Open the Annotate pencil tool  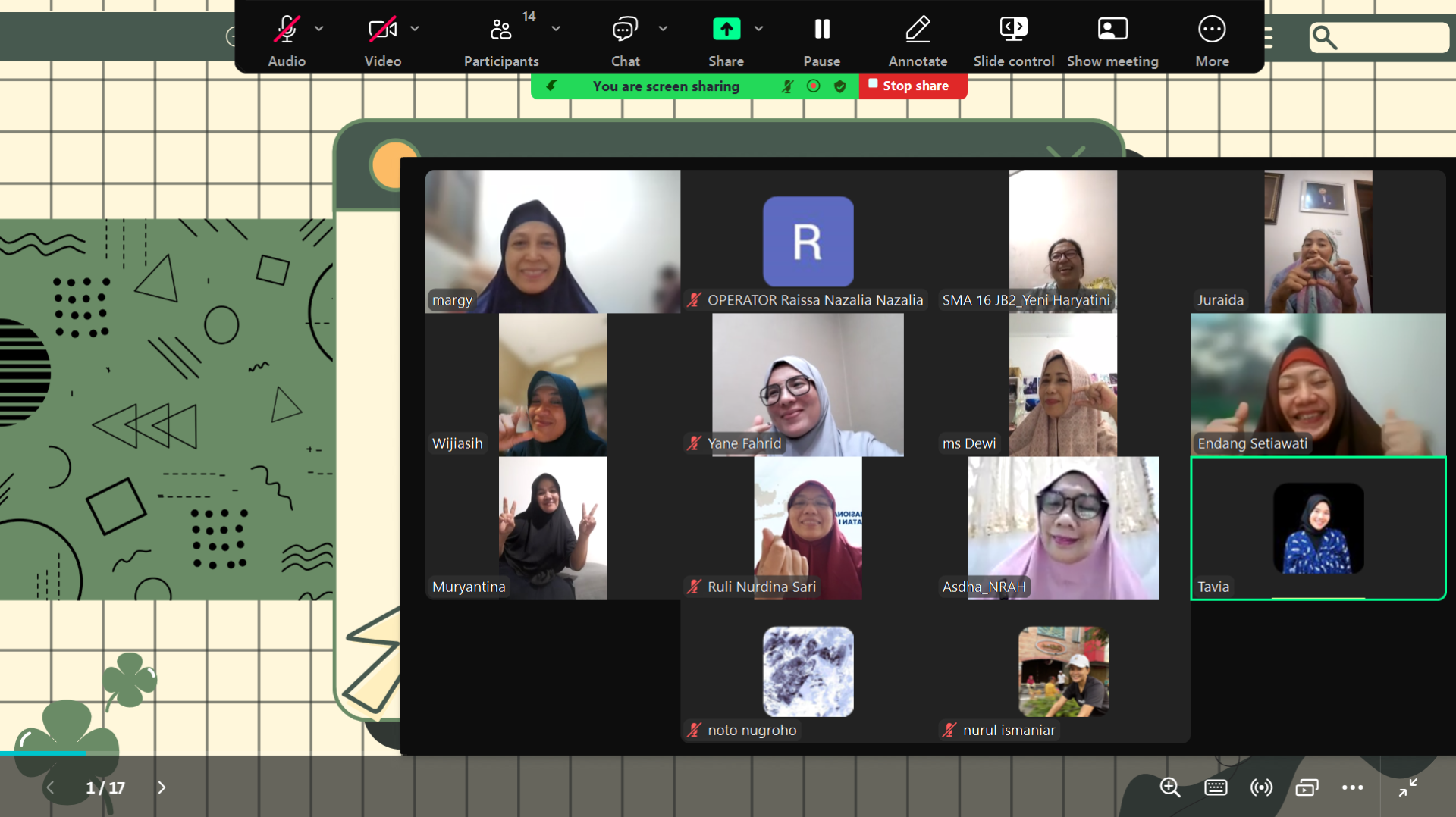918,30
